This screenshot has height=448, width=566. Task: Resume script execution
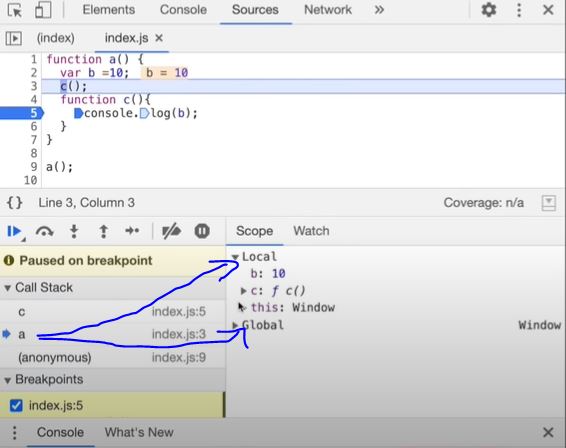click(x=14, y=231)
